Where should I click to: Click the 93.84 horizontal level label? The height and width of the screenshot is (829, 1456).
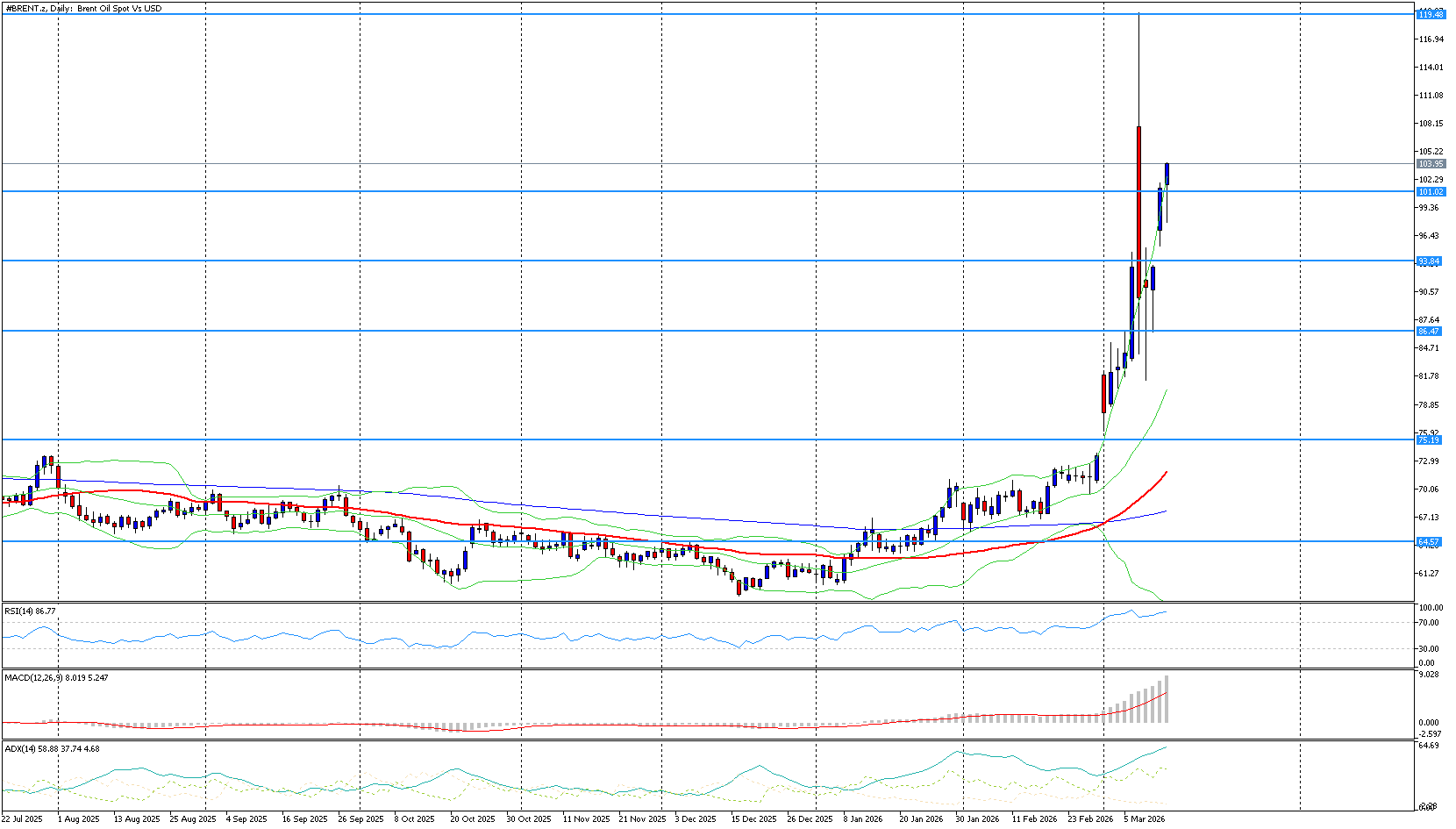coord(1430,261)
